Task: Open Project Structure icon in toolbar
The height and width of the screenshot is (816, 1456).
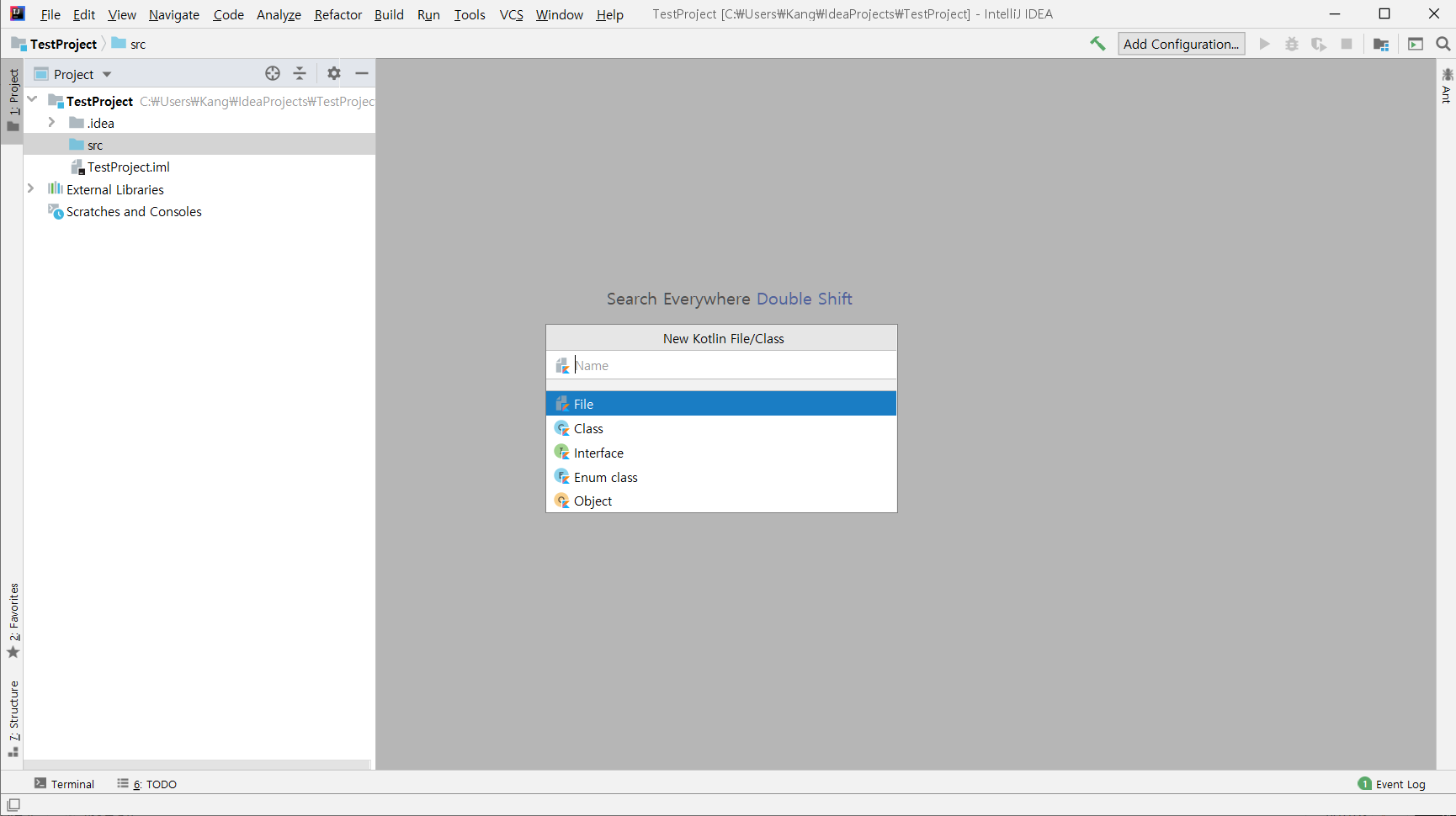Action: [x=1381, y=44]
